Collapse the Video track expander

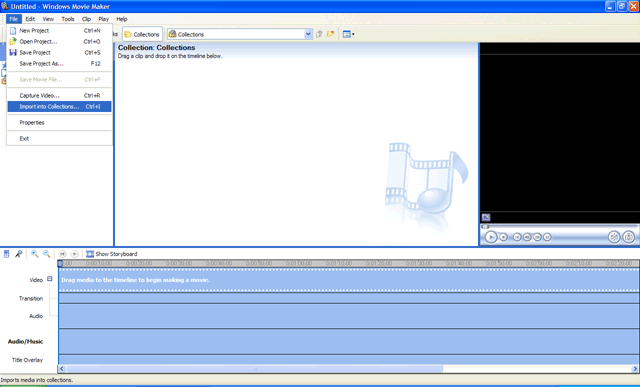(49, 279)
